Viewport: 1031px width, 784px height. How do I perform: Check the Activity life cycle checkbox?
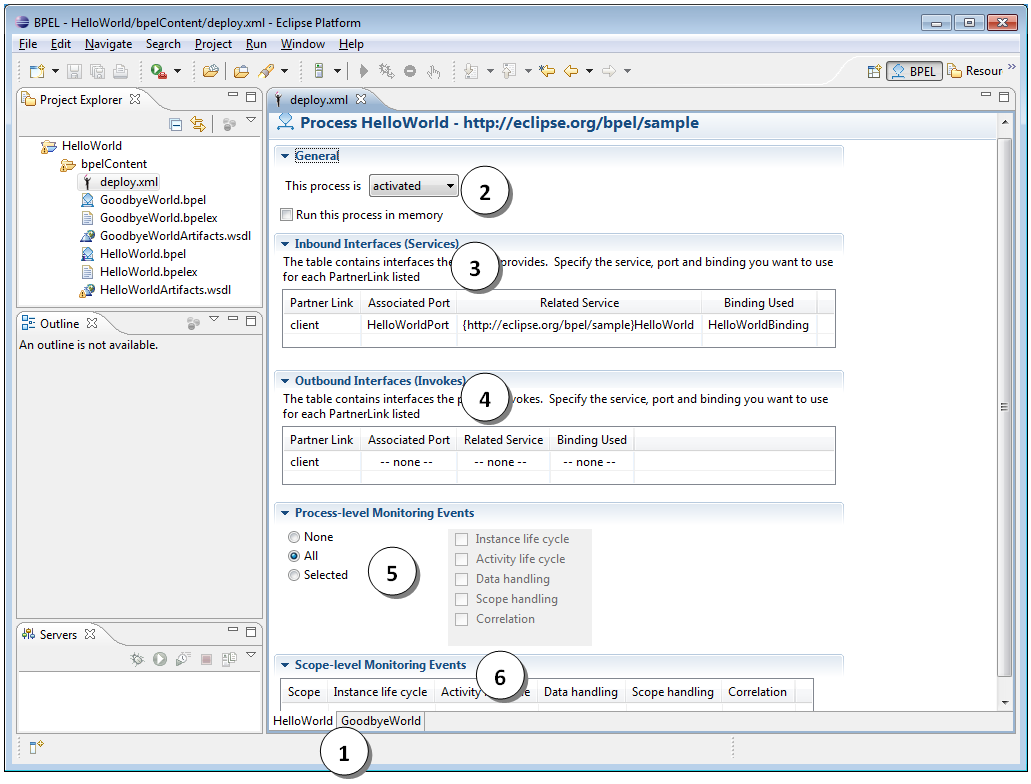(462, 559)
